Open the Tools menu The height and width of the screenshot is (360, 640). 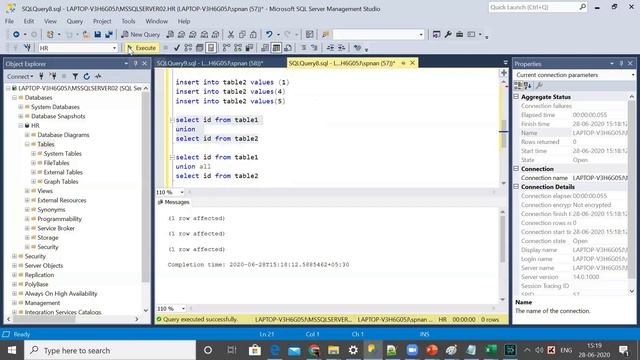click(x=128, y=21)
